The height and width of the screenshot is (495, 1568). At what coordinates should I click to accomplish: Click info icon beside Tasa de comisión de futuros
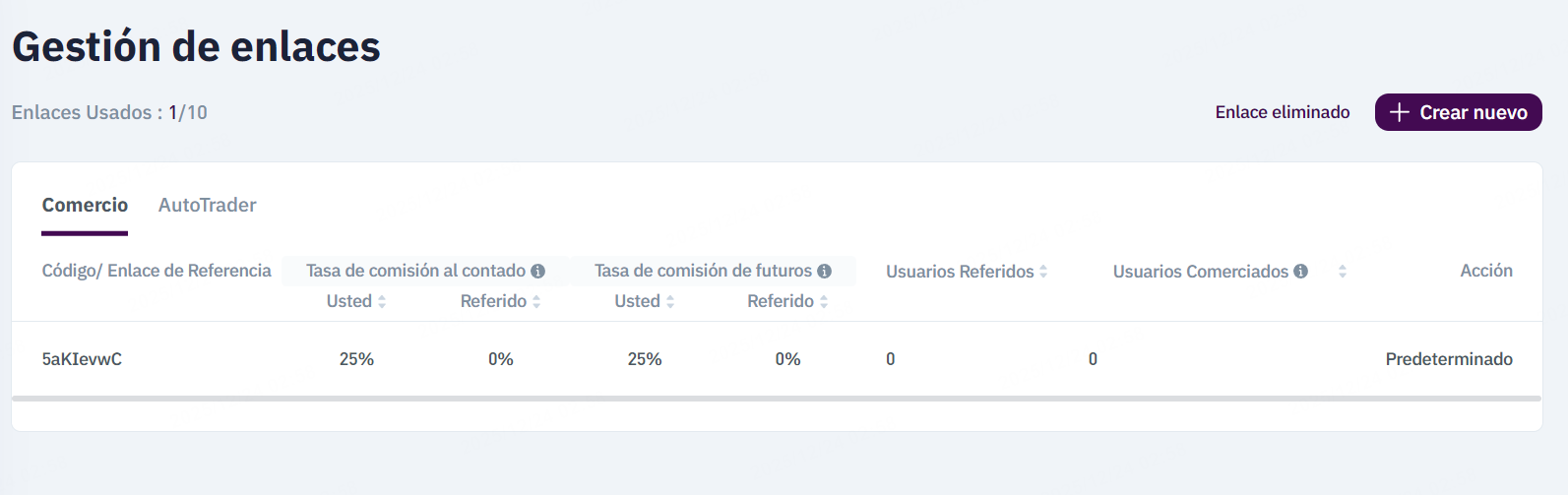[824, 271]
